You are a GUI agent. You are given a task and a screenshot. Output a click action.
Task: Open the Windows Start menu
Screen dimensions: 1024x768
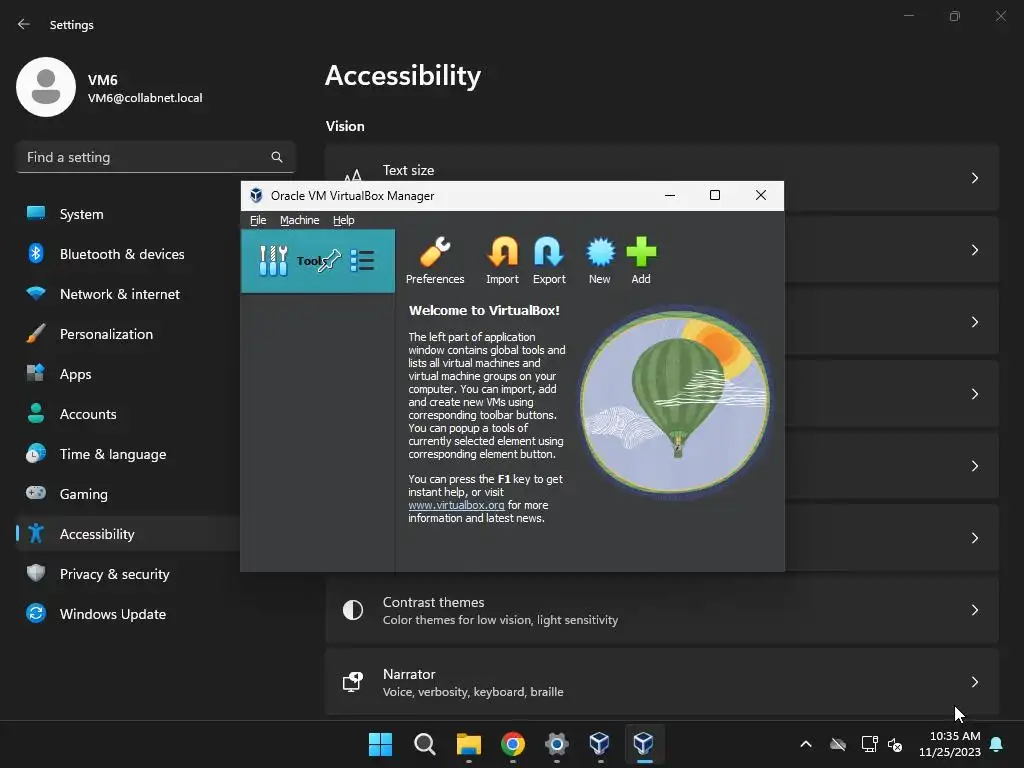pos(380,744)
